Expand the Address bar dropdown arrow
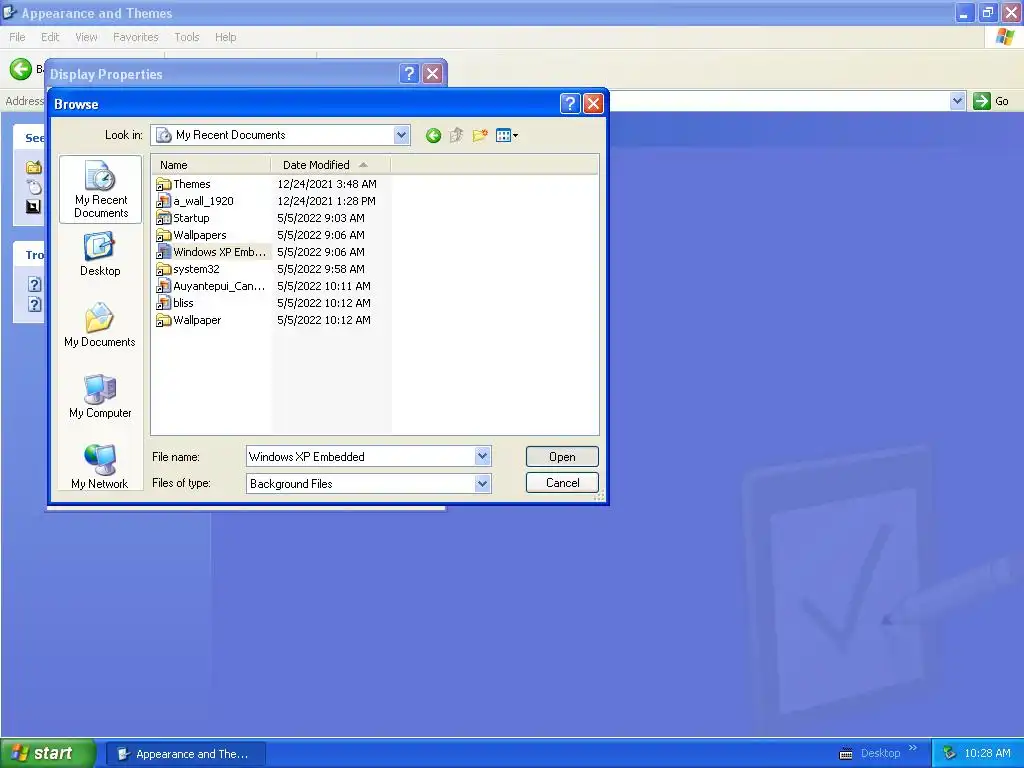Viewport: 1024px width, 768px height. pos(957,101)
